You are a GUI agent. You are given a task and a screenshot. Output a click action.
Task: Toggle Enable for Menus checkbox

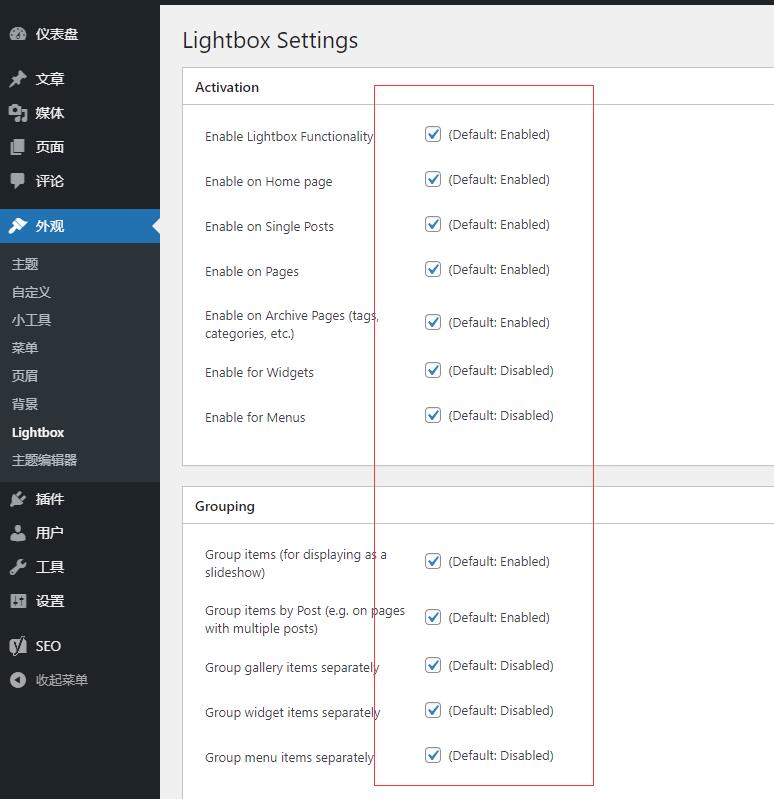(433, 415)
